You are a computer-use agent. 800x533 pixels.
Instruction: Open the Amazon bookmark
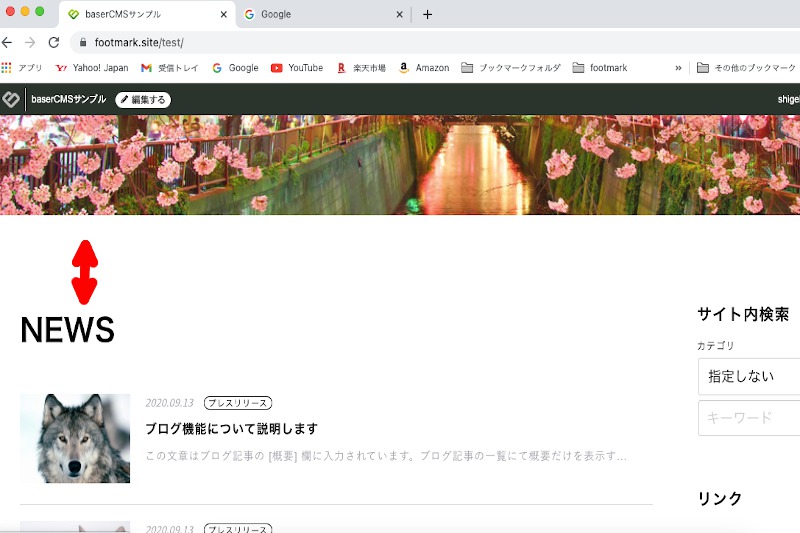(x=424, y=68)
